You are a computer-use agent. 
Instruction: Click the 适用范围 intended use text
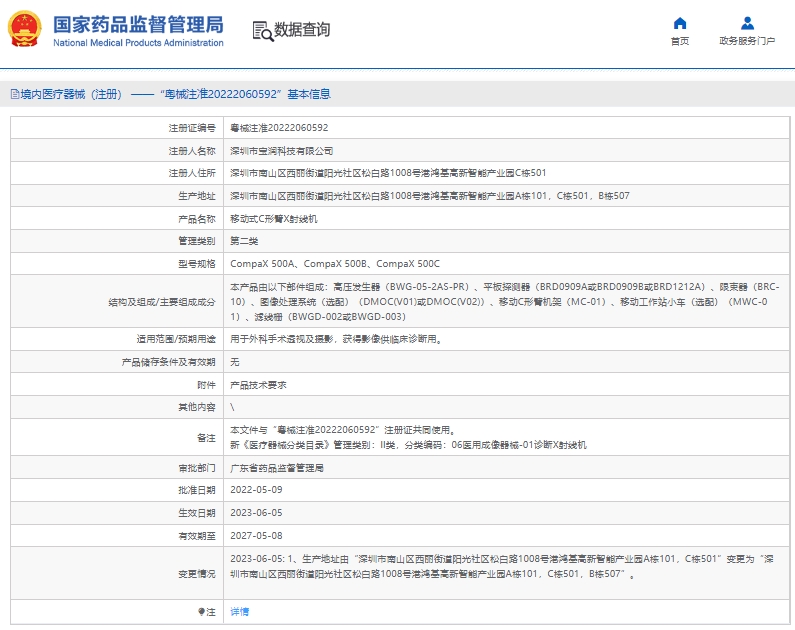(x=337, y=339)
